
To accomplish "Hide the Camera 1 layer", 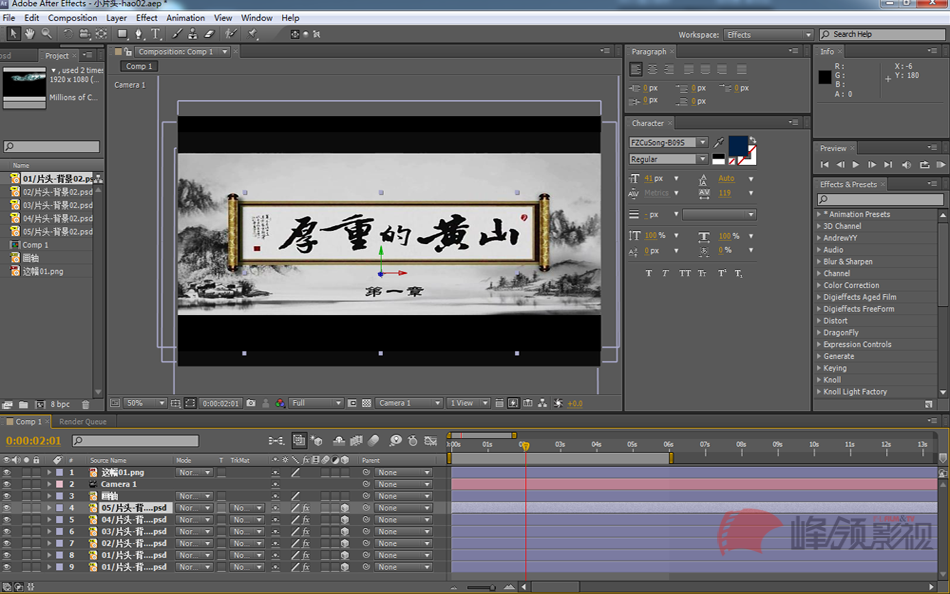I will (x=6, y=484).
